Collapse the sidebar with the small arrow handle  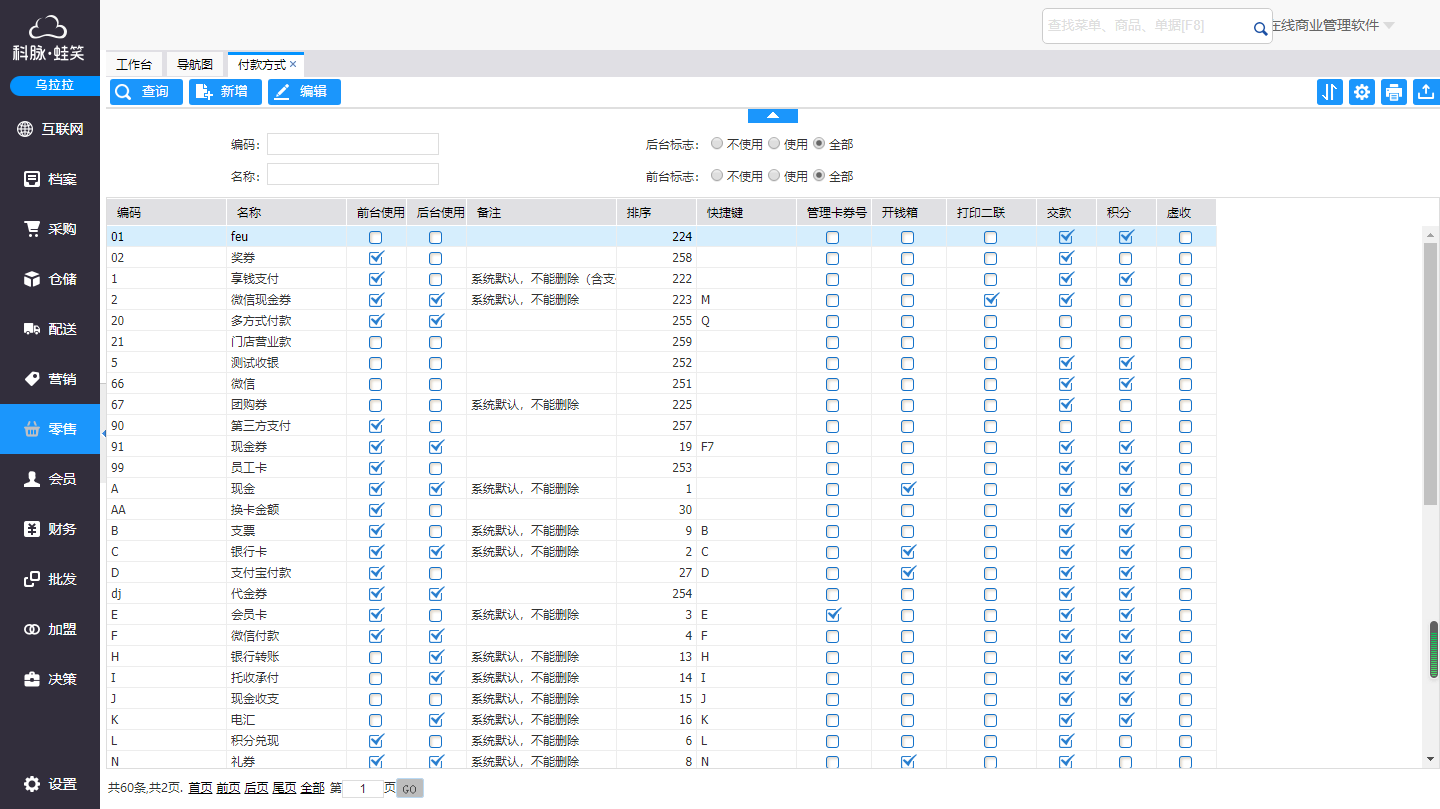[x=104, y=432]
